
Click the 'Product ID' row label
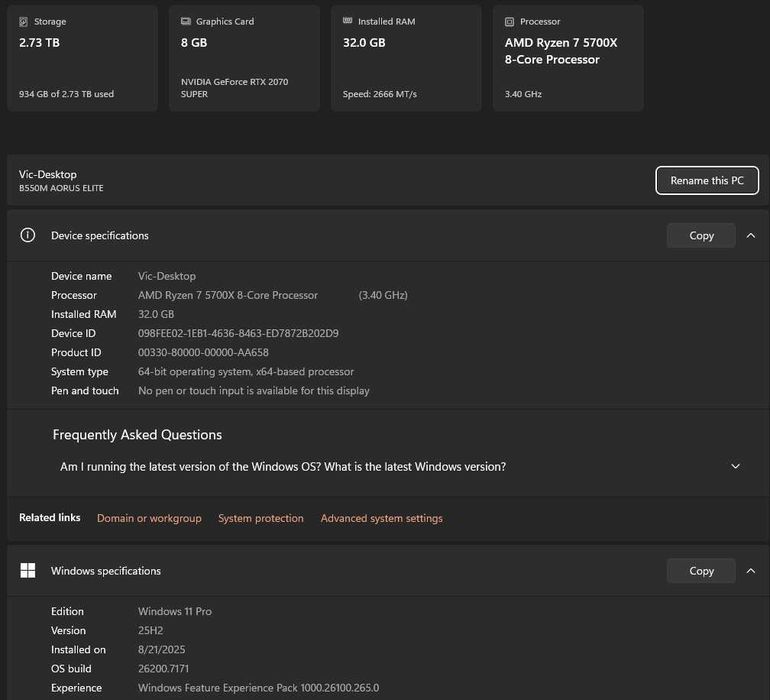point(76,353)
